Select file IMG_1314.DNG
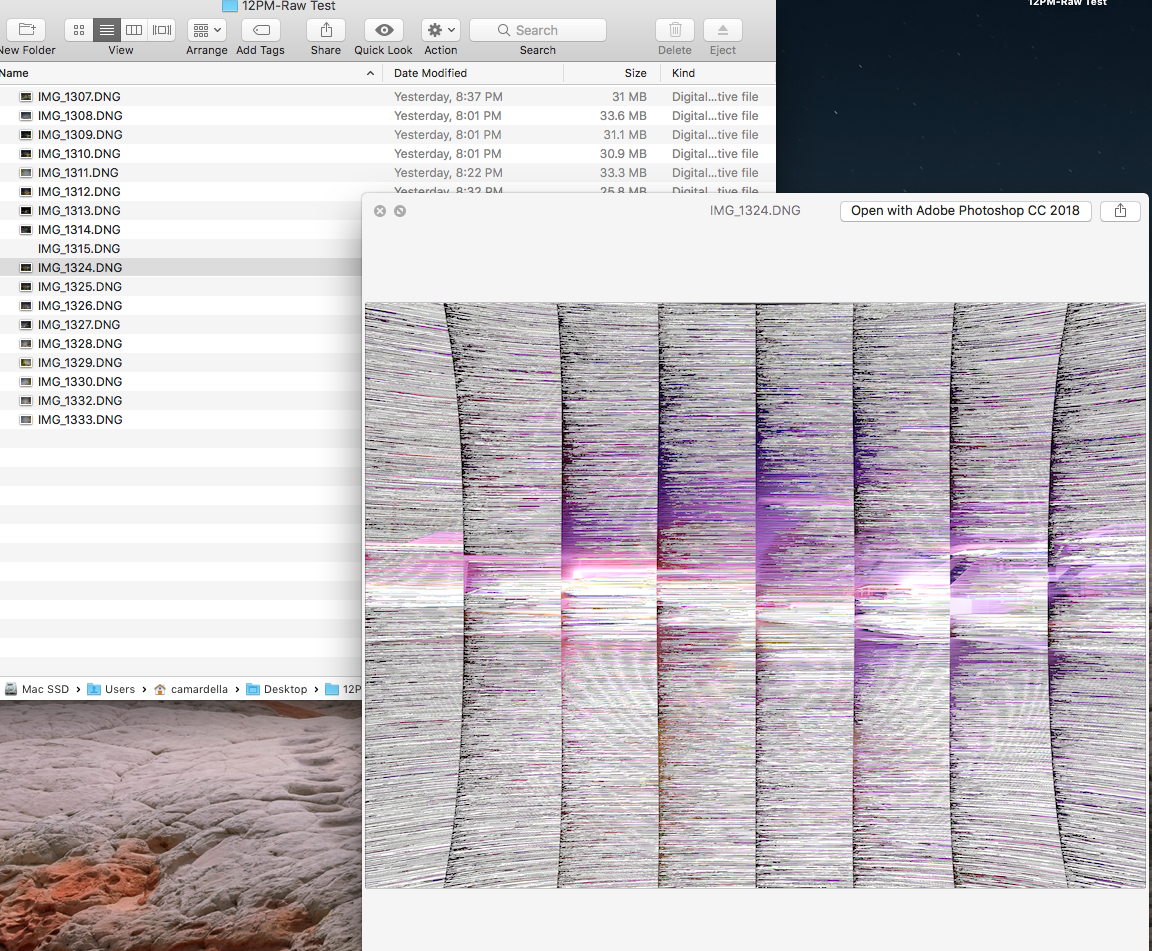 tap(79, 229)
